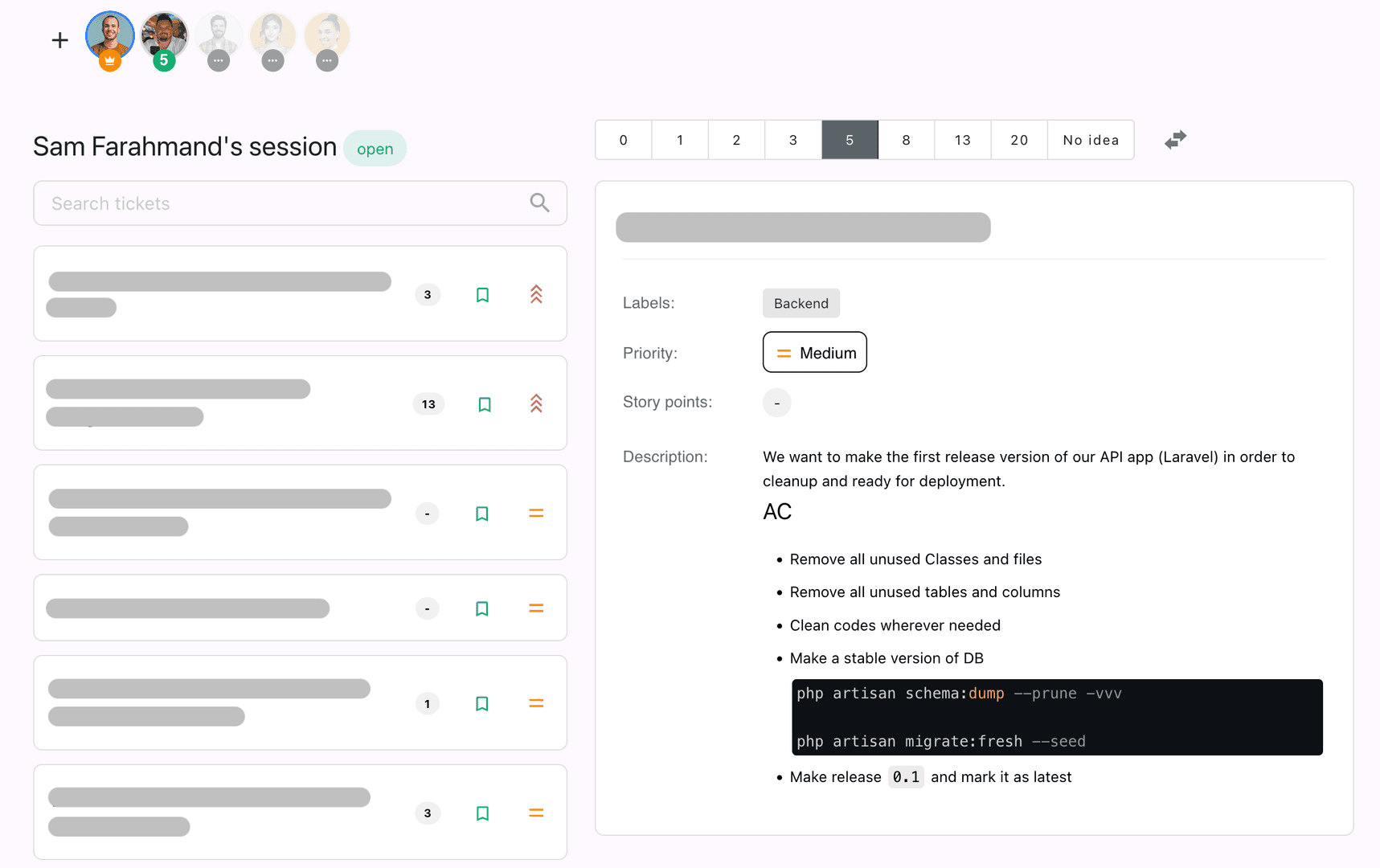The height and width of the screenshot is (868, 1380).
Task: Open the Medium priority dropdown
Action: pyautogui.click(x=814, y=352)
